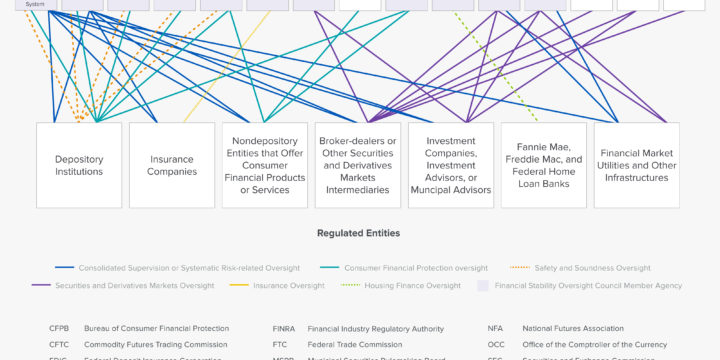Viewport: 720px width, 360px height.
Task: Click the purple Securities and Derivatives legend line
Action: 41,285
